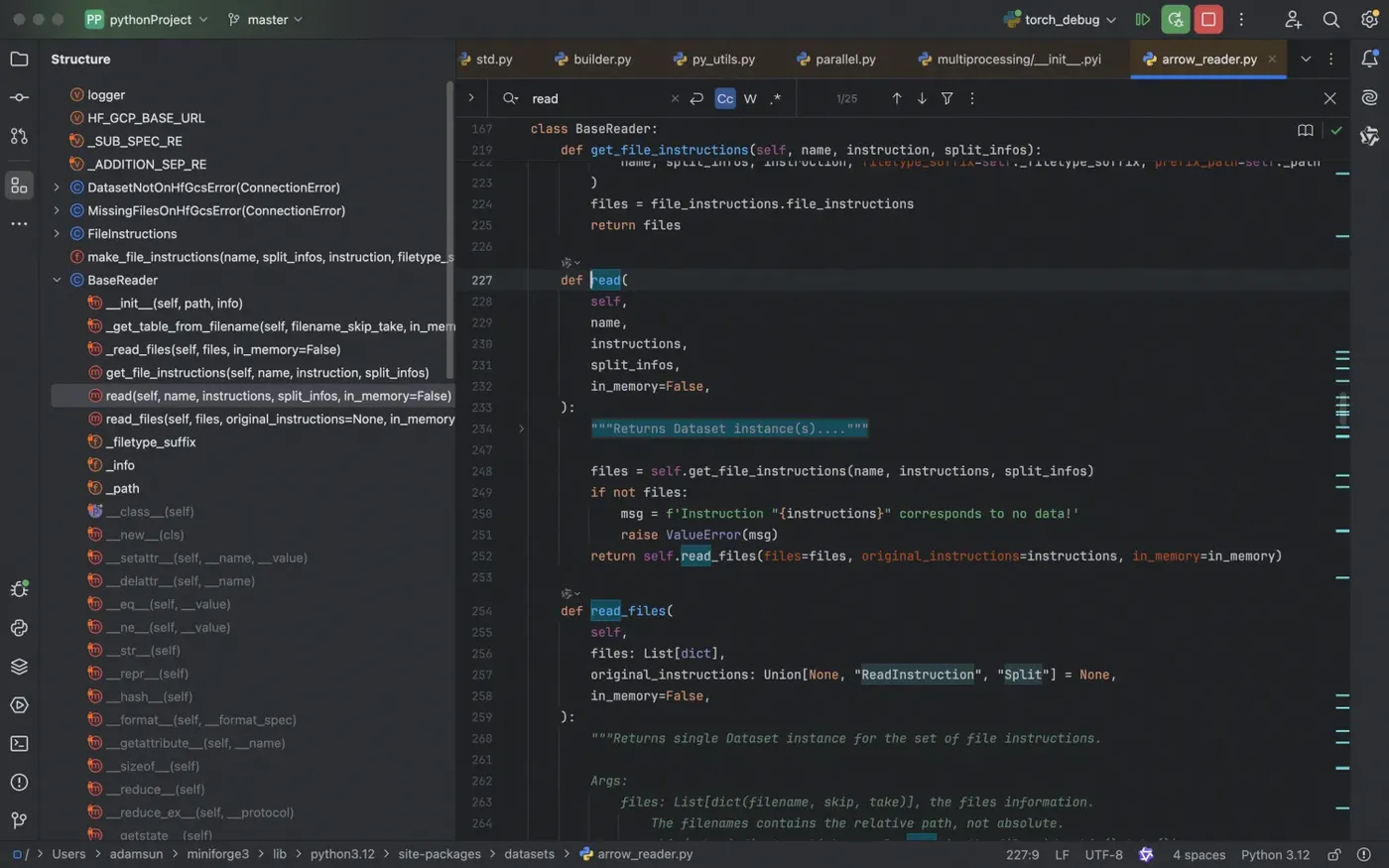This screenshot has width=1389, height=868.
Task: Open the AI Assistant spiral icon
Action: [1369, 97]
